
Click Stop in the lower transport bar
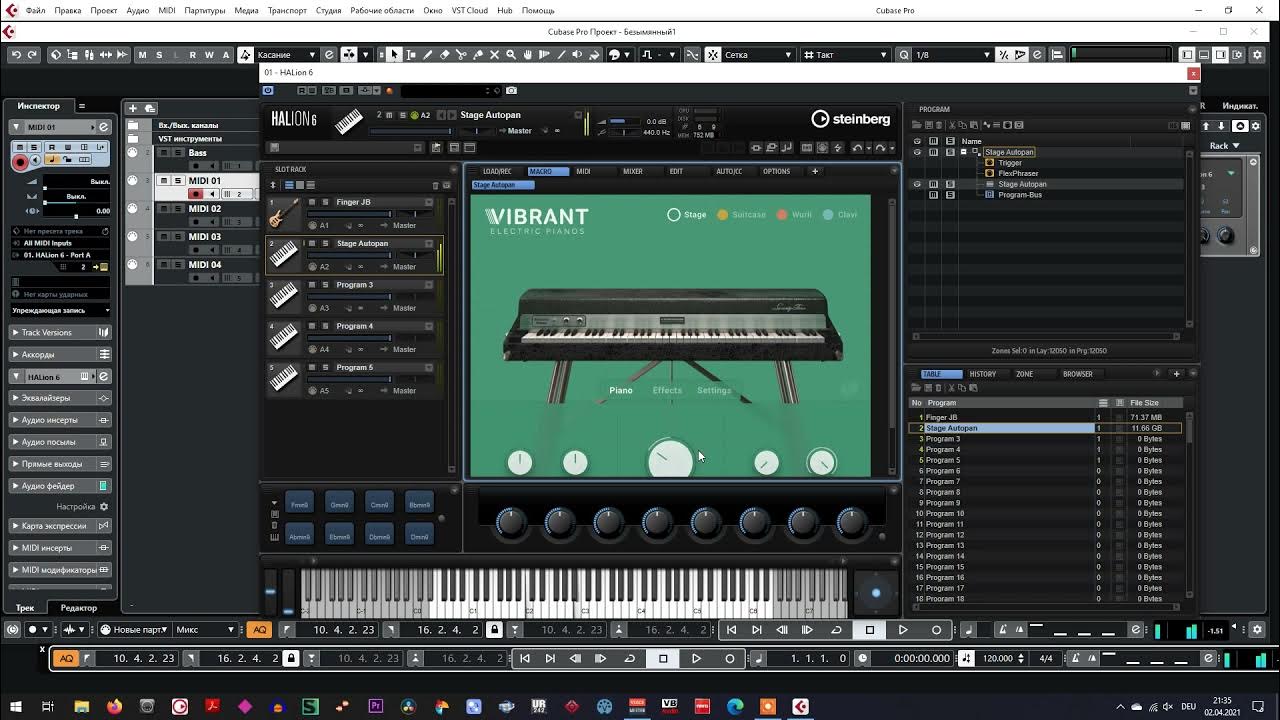tap(663, 658)
